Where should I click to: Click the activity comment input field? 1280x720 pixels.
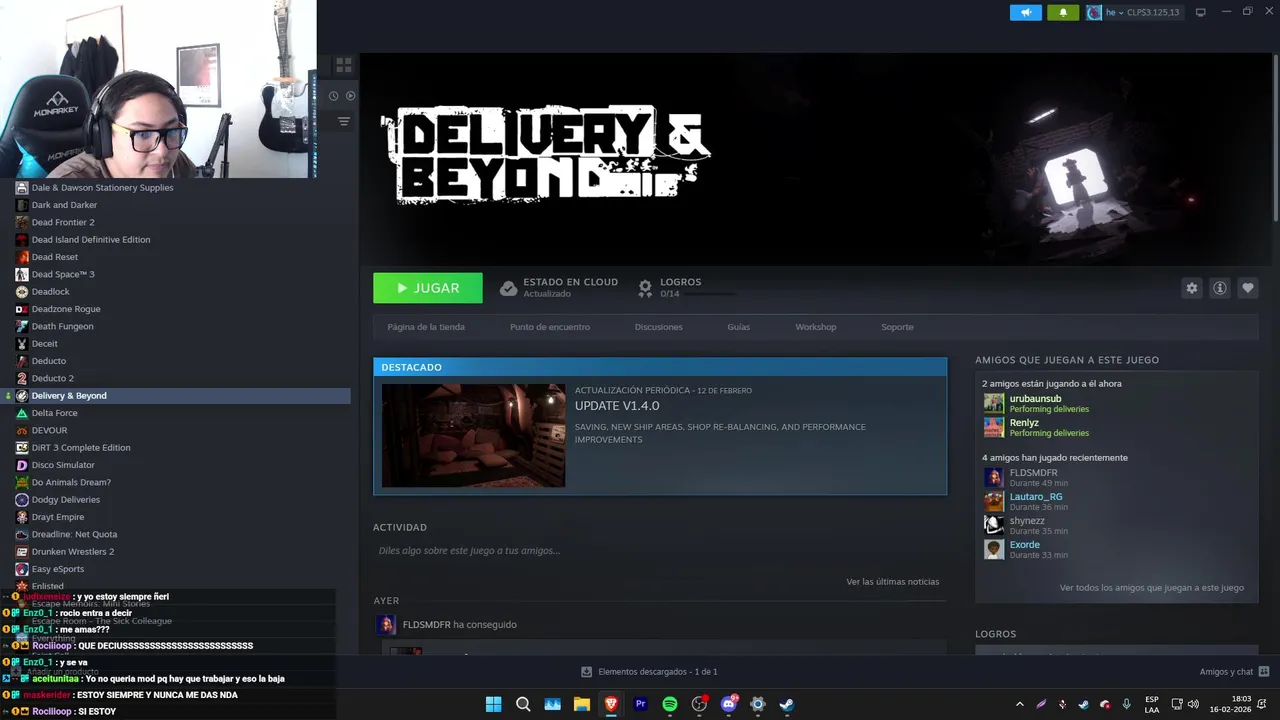(660, 551)
